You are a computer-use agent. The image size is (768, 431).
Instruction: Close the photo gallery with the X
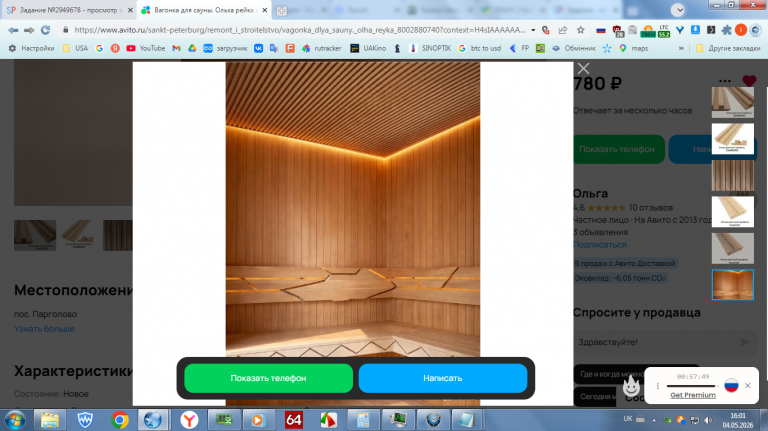[x=583, y=69]
